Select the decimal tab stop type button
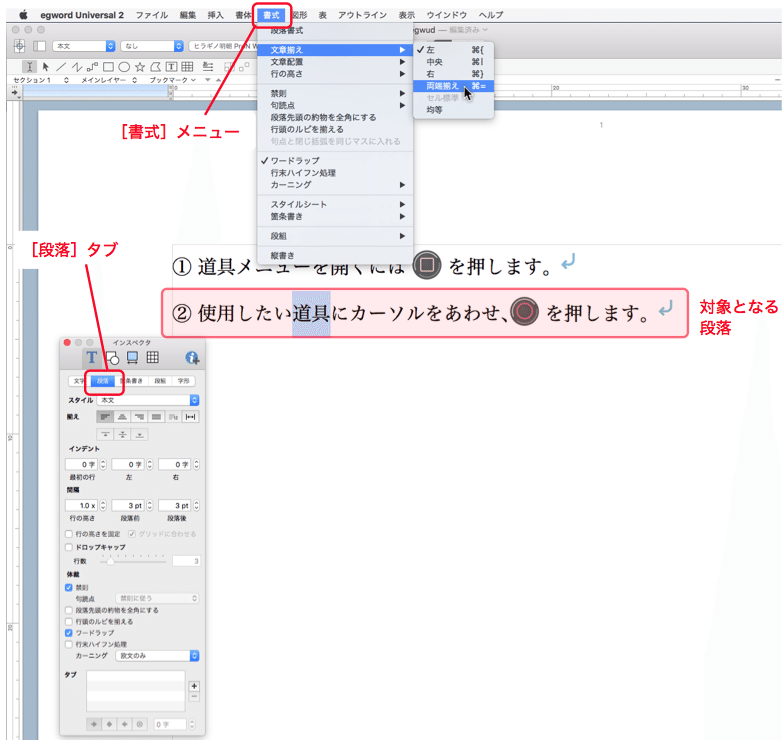This screenshot has height=740, width=783. pyautogui.click(x=140, y=724)
